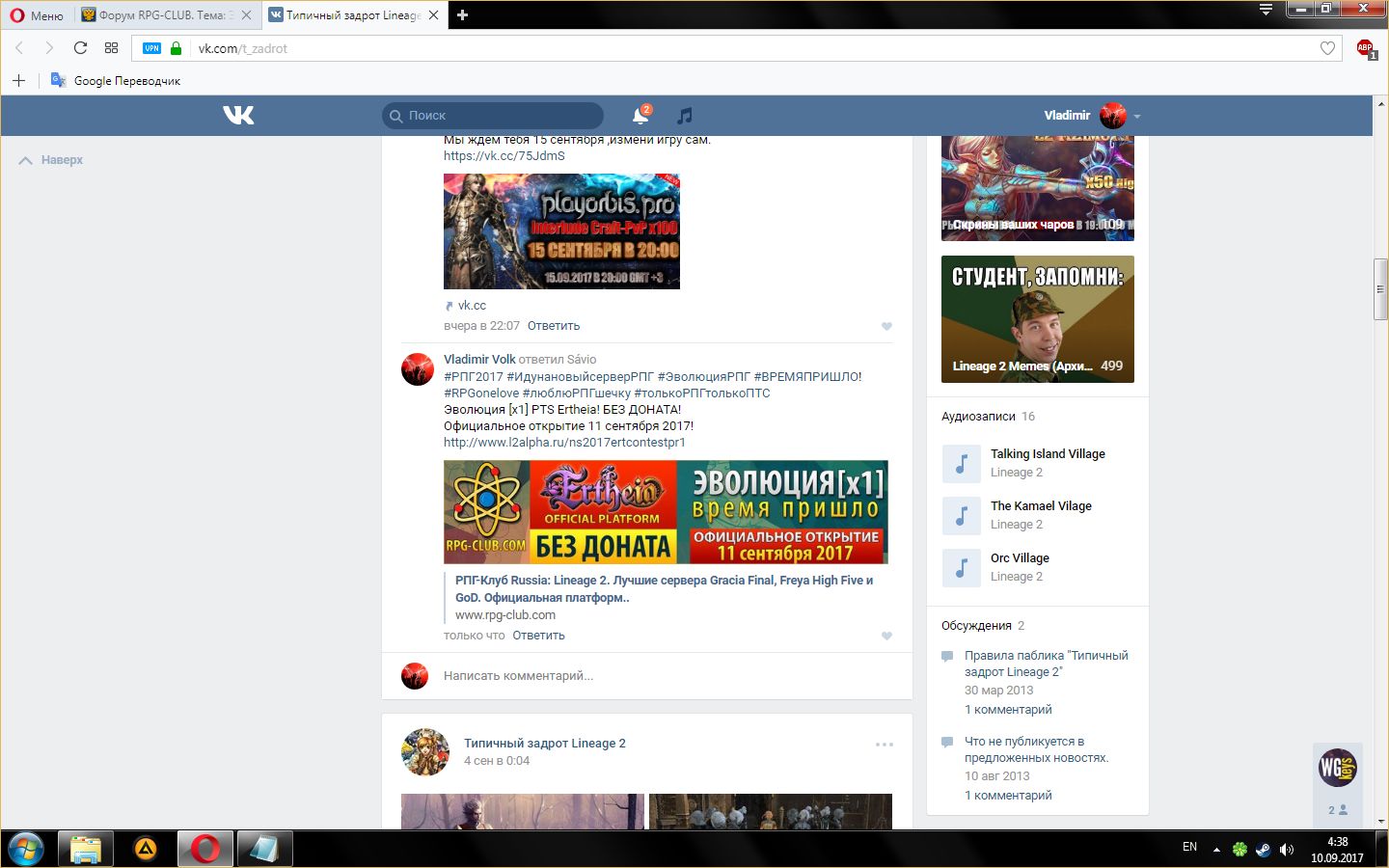Image resolution: width=1389 pixels, height=868 pixels.
Task: Click the volume speaker tray icon
Action: click(1286, 849)
